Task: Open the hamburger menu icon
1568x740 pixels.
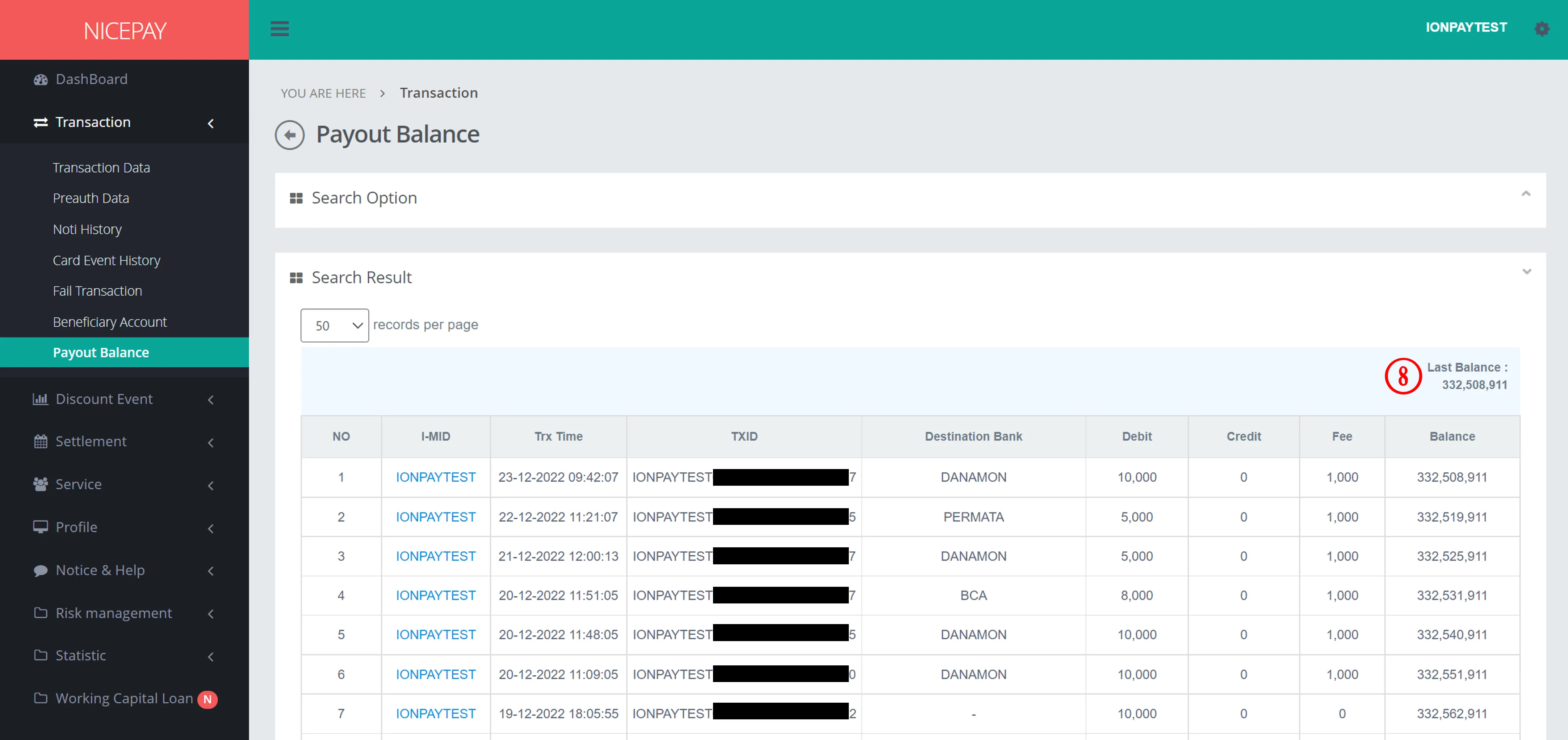Action: [280, 29]
